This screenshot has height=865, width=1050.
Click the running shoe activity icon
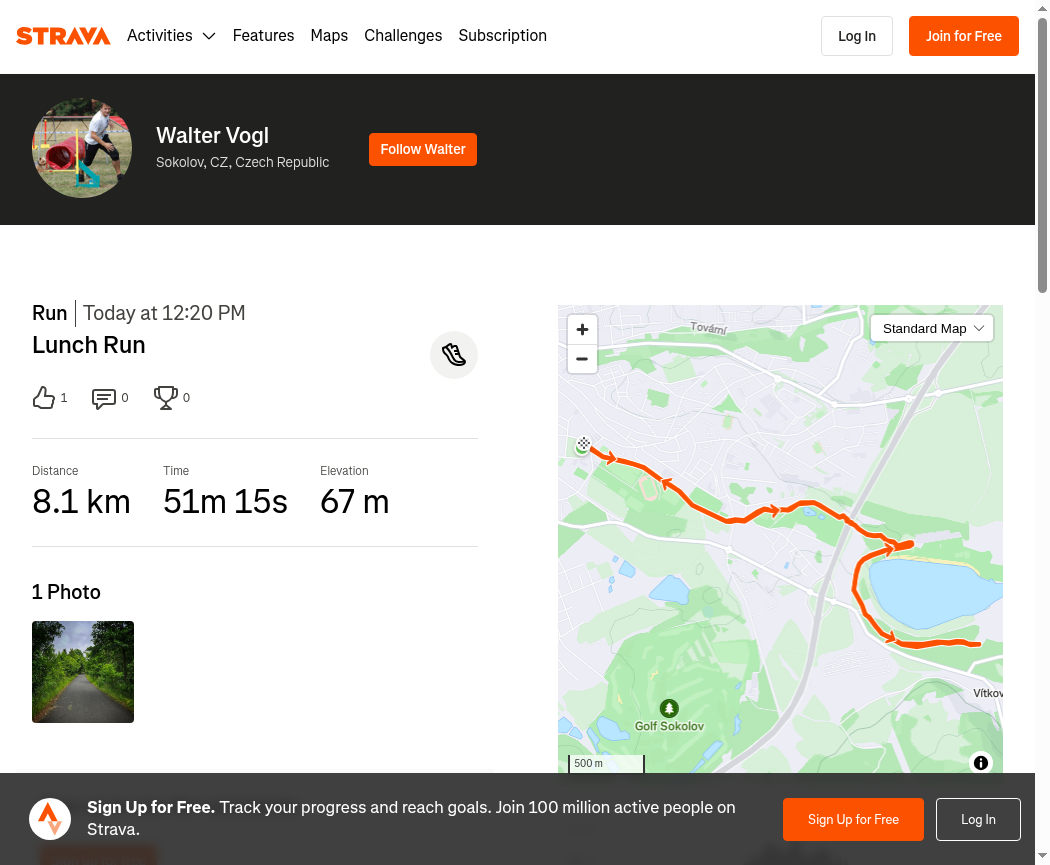pos(454,355)
